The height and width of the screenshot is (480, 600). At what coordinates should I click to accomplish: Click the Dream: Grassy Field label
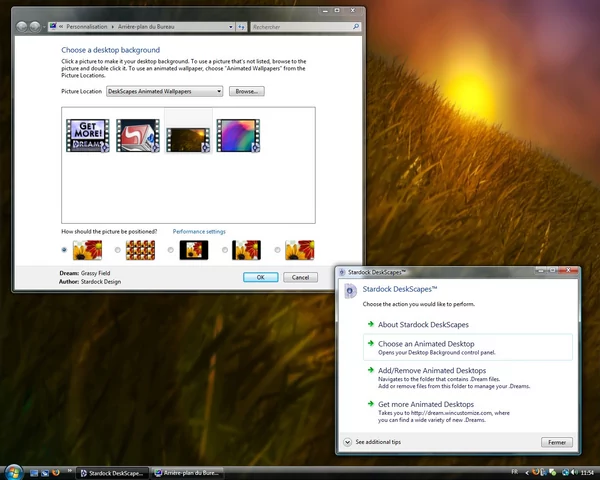click(x=85, y=273)
